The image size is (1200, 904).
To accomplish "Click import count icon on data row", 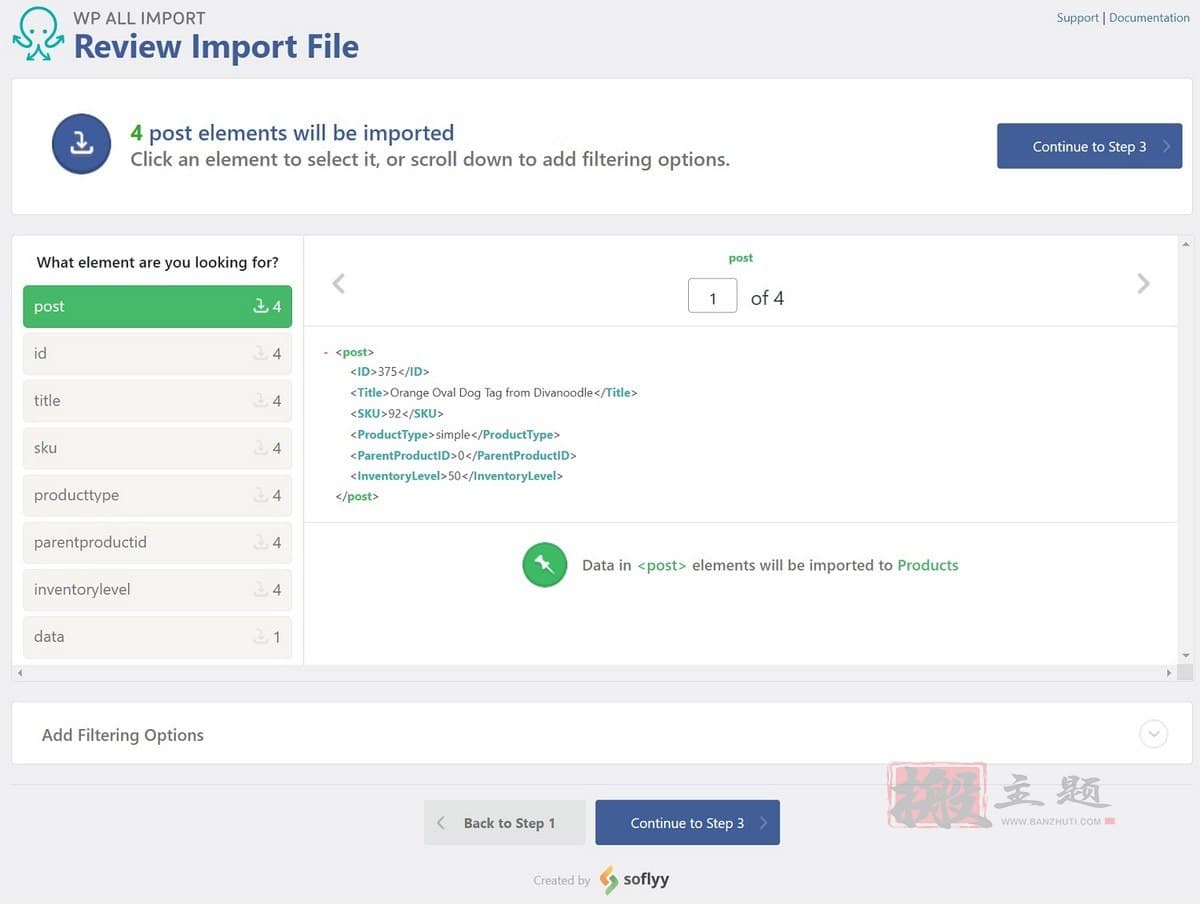I will (x=261, y=636).
